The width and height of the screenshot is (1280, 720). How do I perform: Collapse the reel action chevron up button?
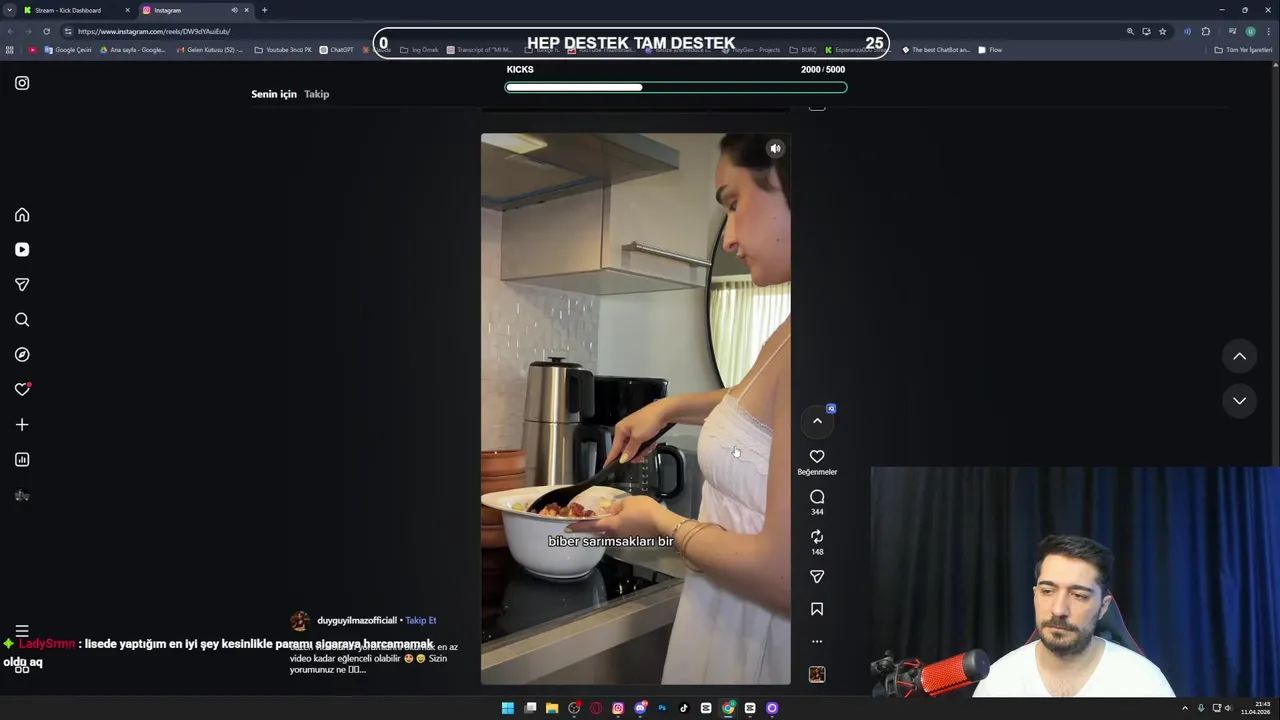pos(817,421)
